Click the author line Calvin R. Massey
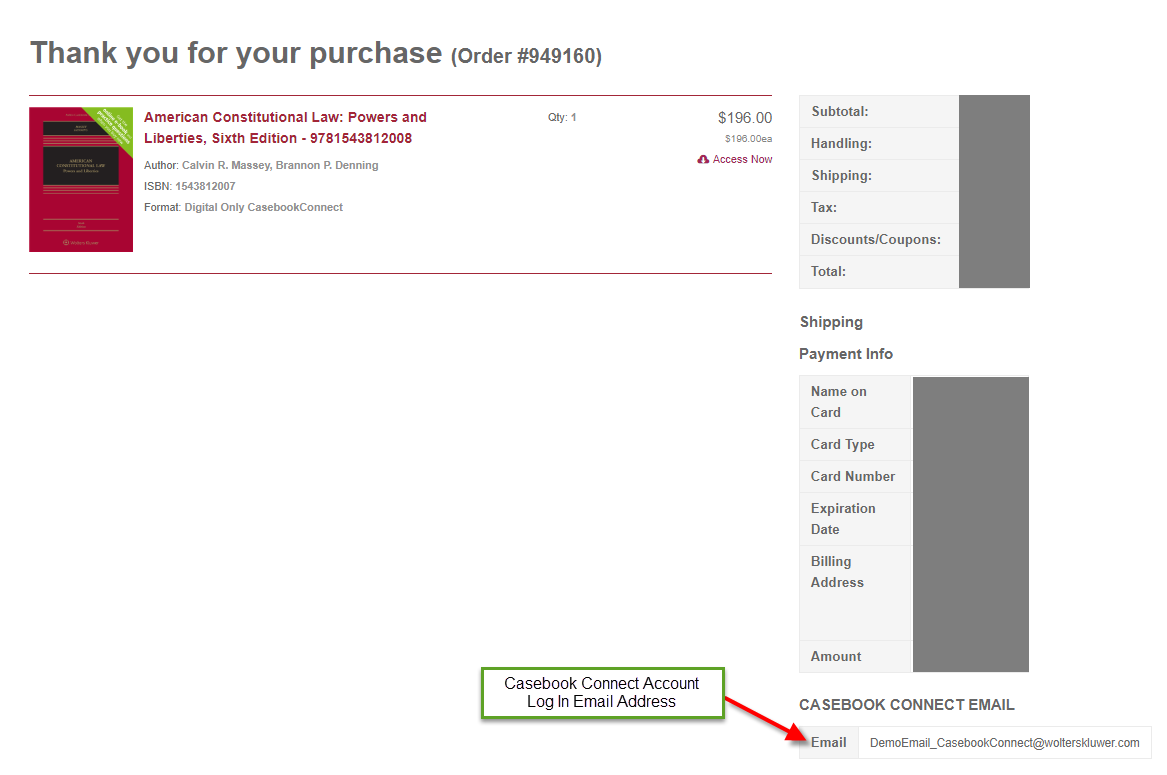Screen dimensions: 1167x775 [x=261, y=165]
